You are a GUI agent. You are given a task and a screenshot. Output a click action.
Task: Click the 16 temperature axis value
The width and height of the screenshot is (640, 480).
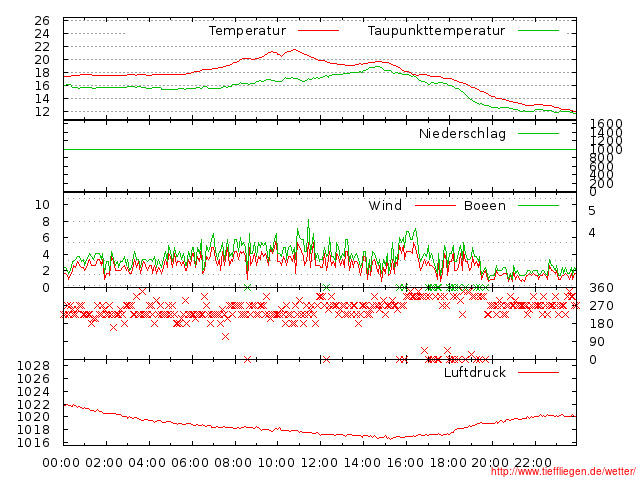point(42,86)
